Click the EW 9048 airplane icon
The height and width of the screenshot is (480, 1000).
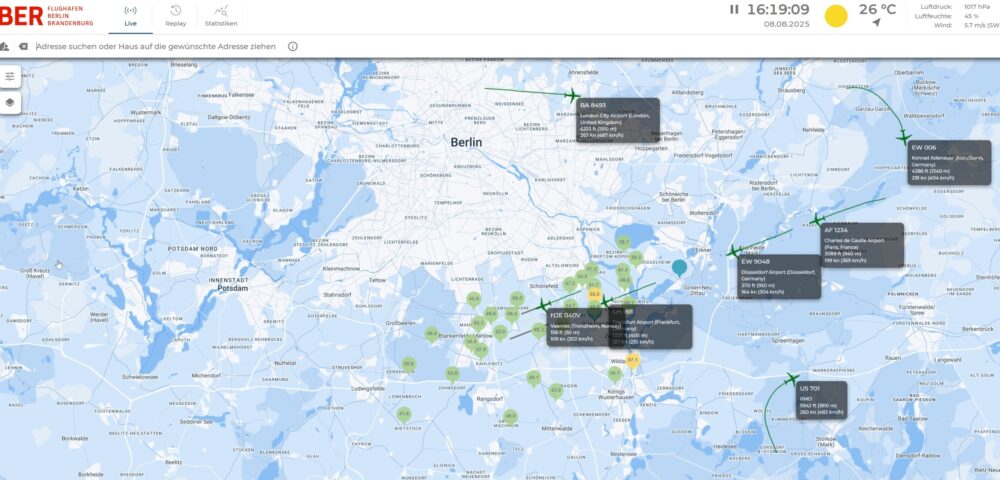tap(735, 252)
